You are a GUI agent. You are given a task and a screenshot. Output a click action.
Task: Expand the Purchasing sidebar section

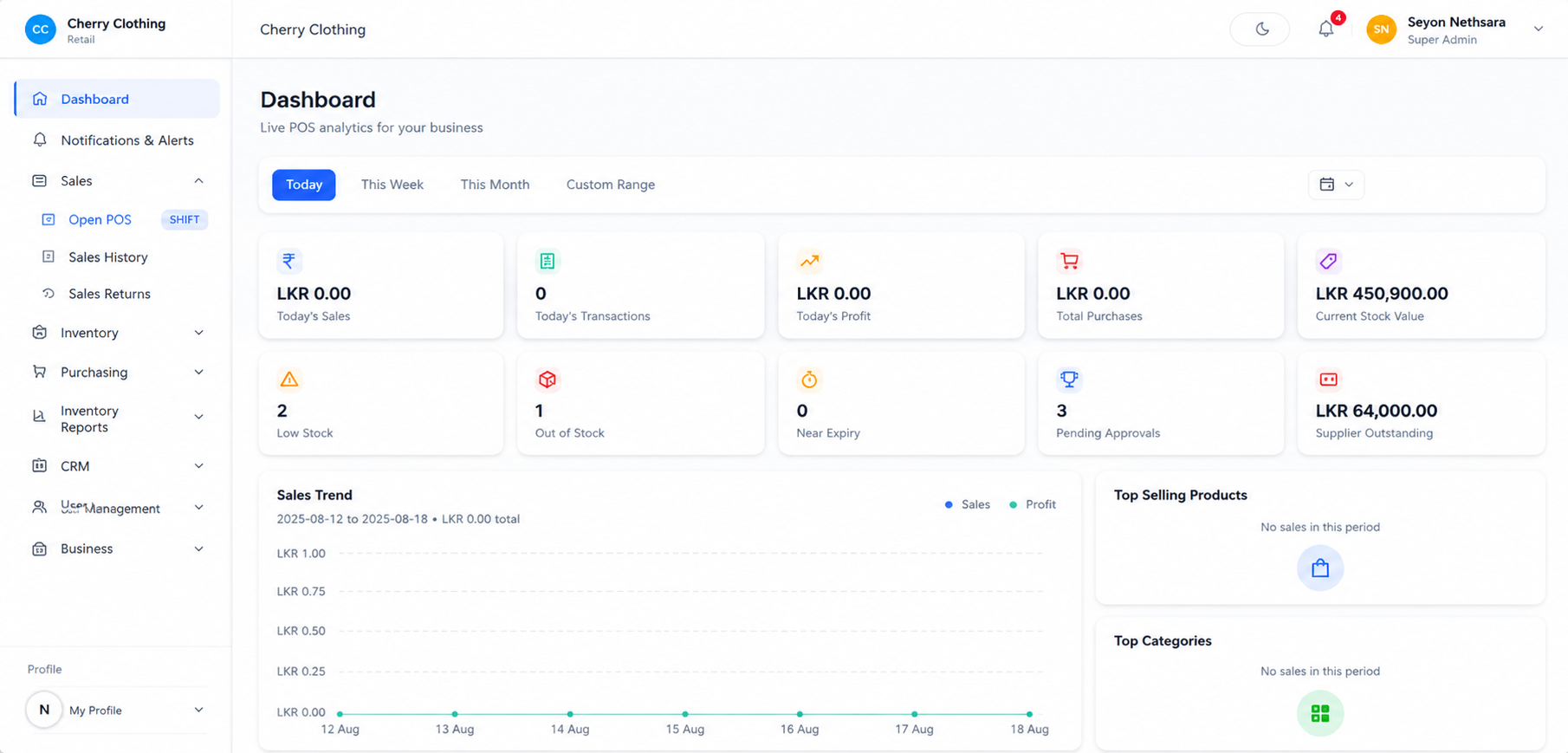tap(117, 373)
